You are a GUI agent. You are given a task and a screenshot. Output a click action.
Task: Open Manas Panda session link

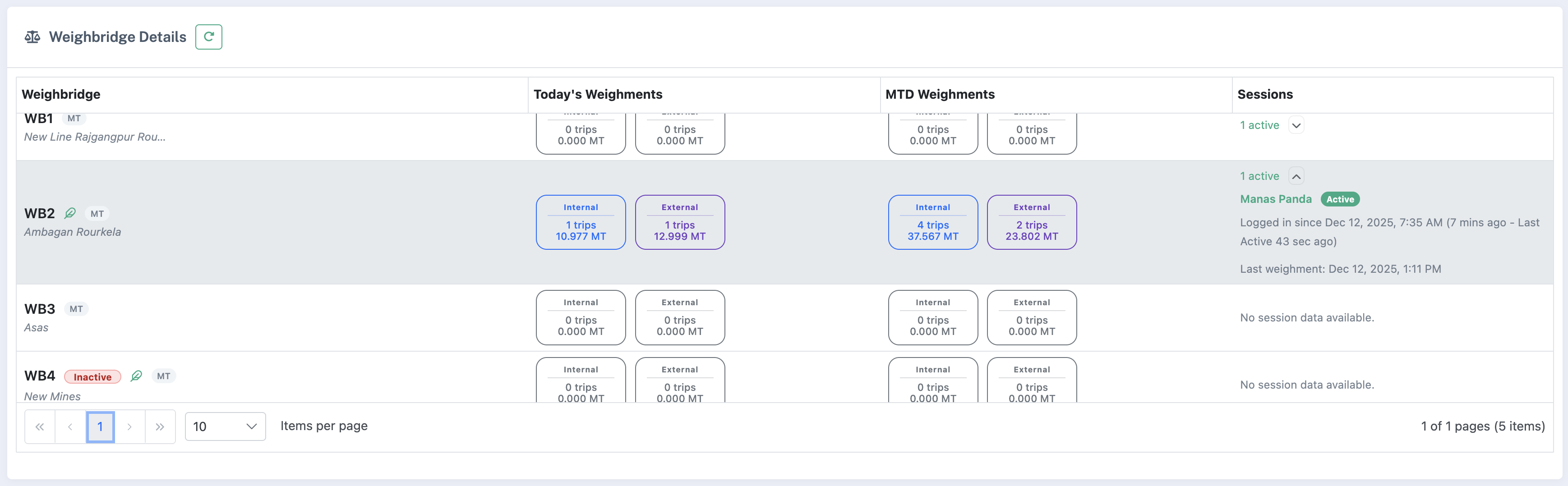coord(1275,199)
